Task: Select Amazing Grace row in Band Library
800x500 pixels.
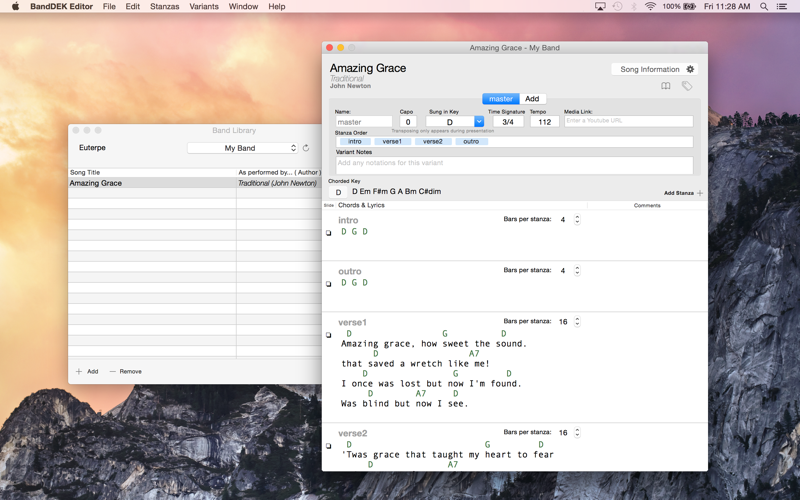Action: tap(195, 183)
